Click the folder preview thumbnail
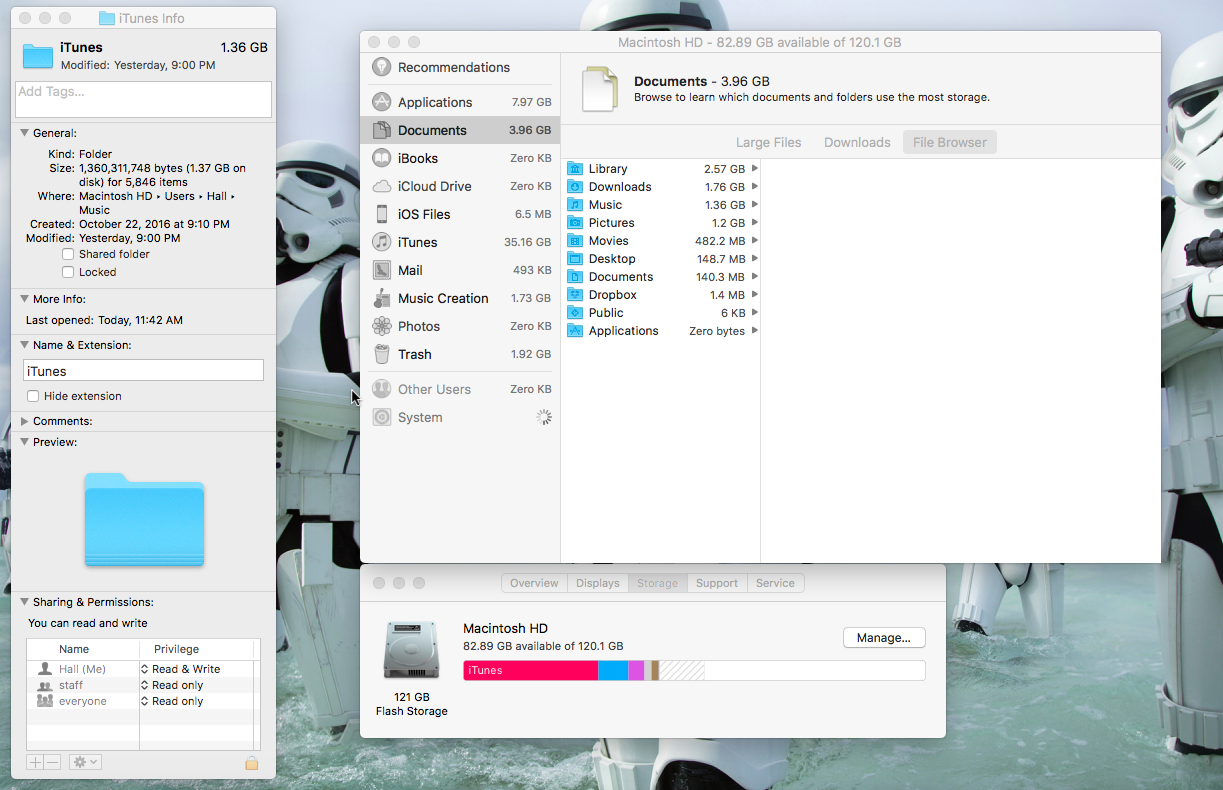1223x790 pixels. click(x=144, y=520)
